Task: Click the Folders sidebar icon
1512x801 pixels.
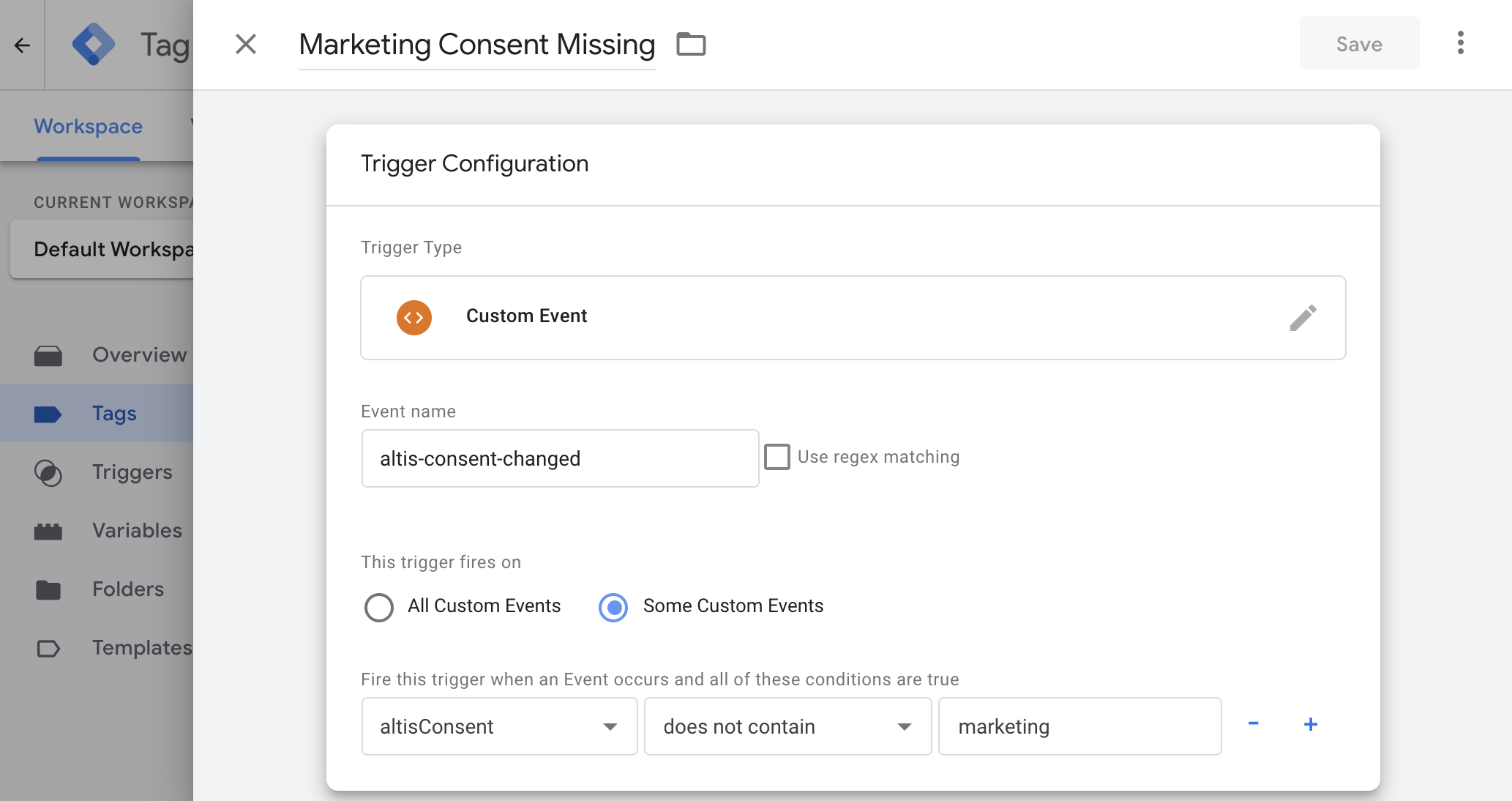Action: coord(48,590)
